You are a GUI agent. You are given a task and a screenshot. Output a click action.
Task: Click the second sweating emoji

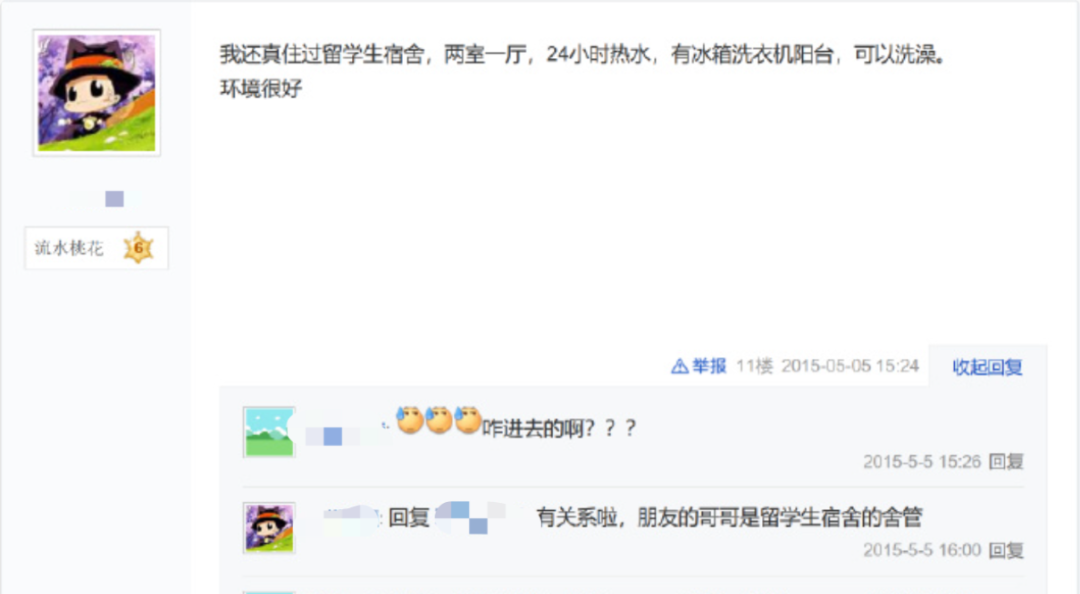[439, 420]
